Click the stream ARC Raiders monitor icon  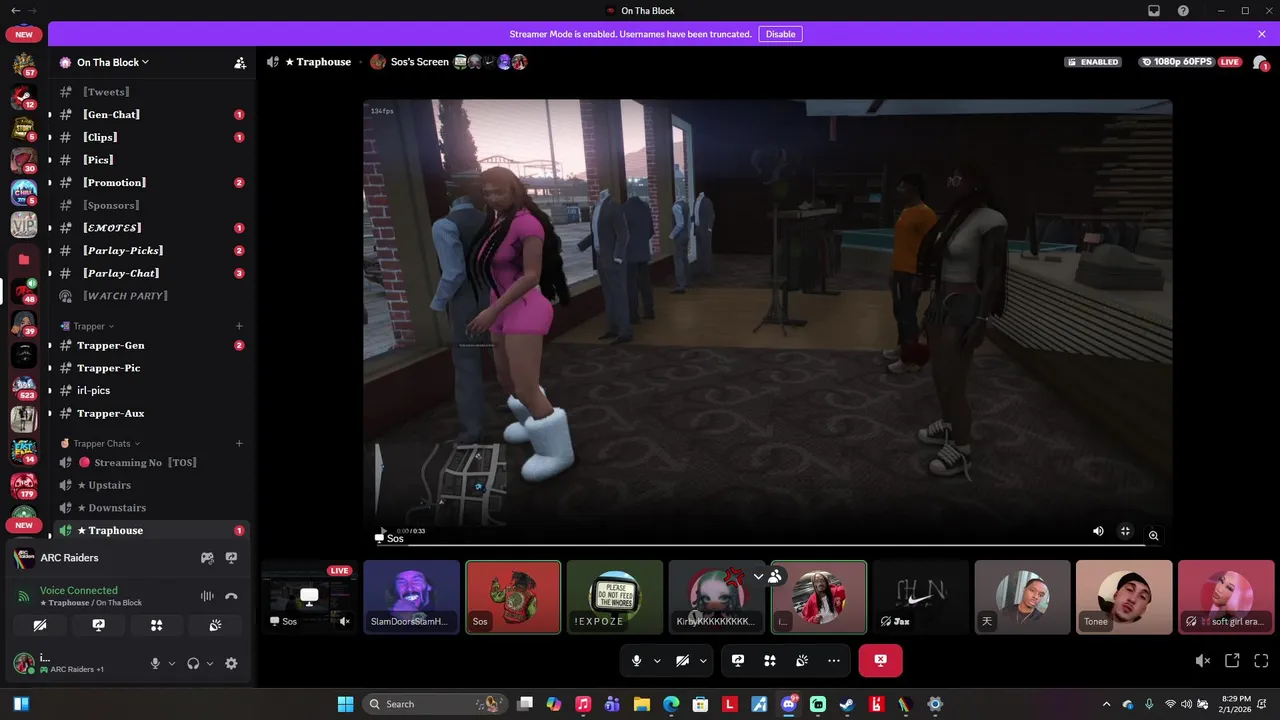tap(231, 558)
